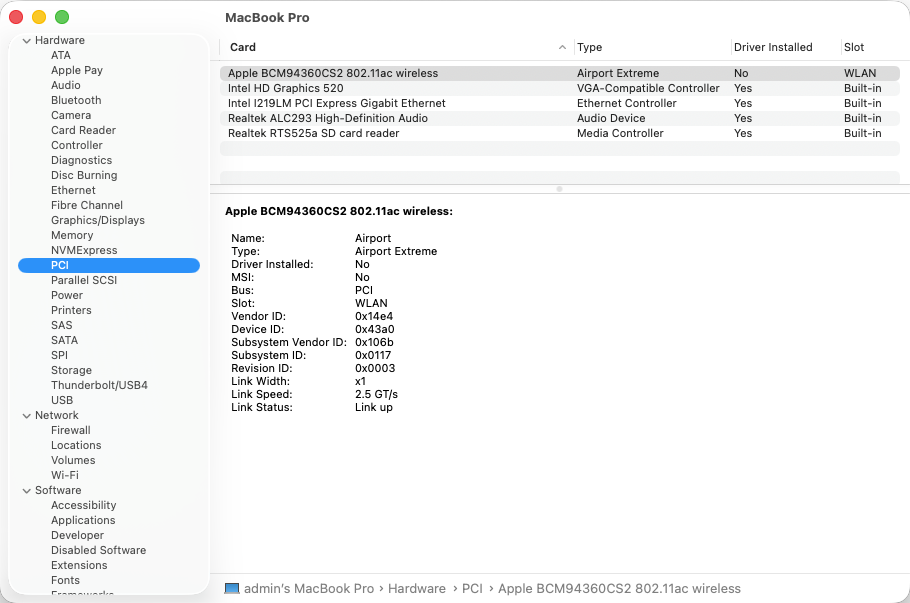Open Storage information

(x=71, y=370)
